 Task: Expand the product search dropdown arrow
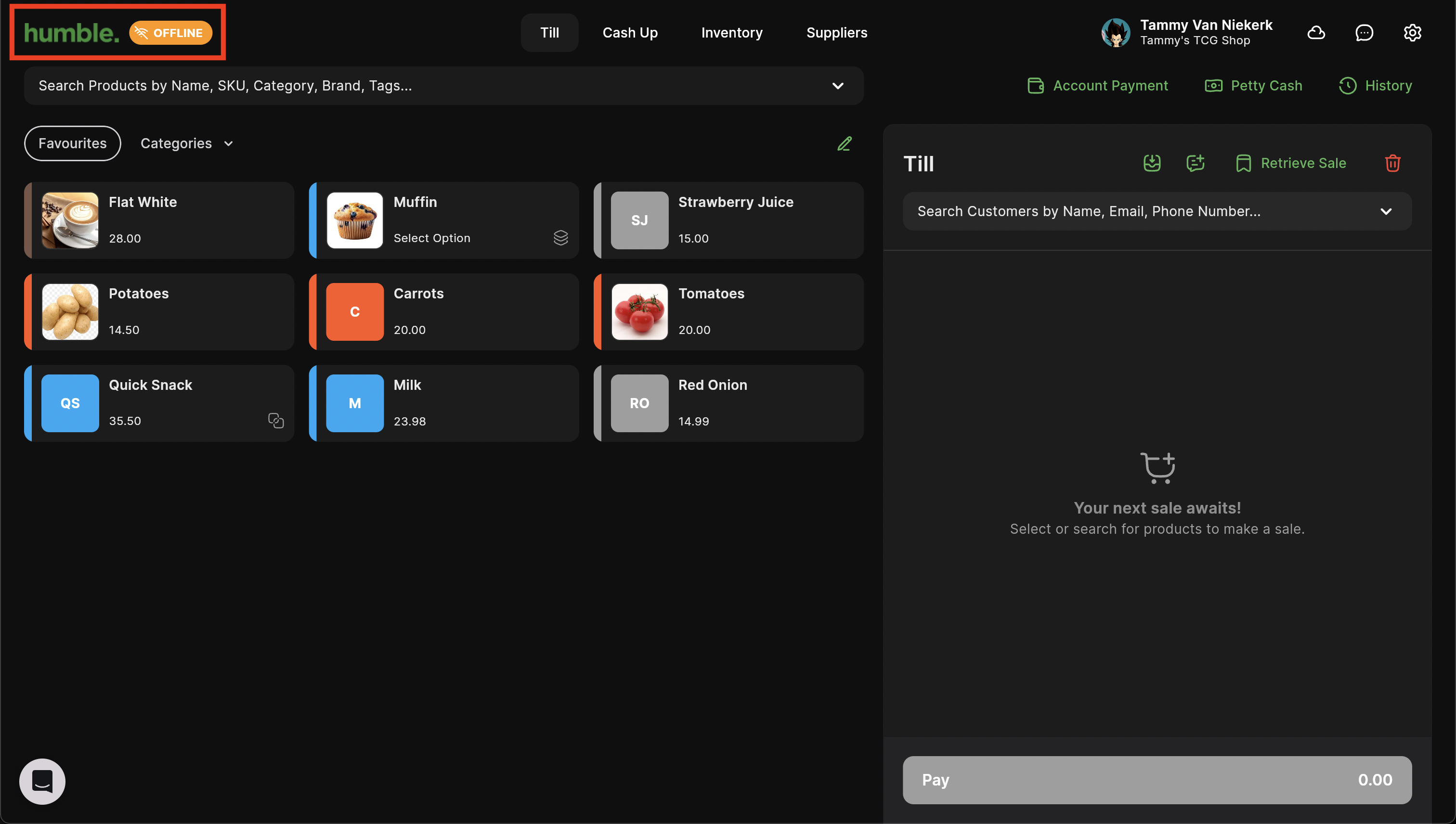tap(837, 86)
